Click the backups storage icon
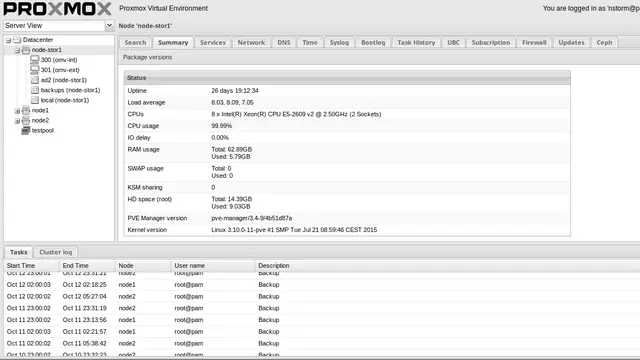Screen dimensions: 640x360 (x=35, y=90)
